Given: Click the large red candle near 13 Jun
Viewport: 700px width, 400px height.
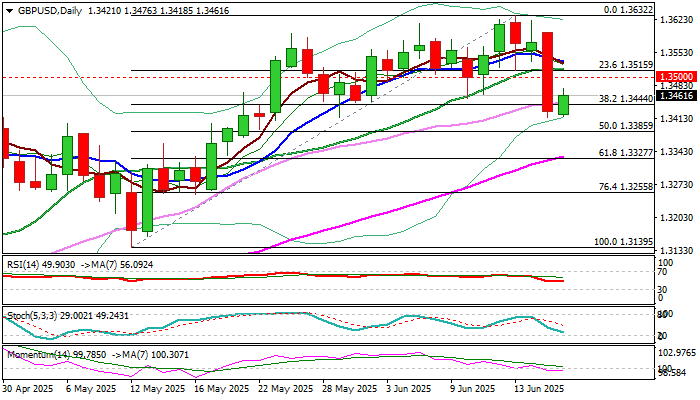Looking at the screenshot, I should (x=548, y=71).
